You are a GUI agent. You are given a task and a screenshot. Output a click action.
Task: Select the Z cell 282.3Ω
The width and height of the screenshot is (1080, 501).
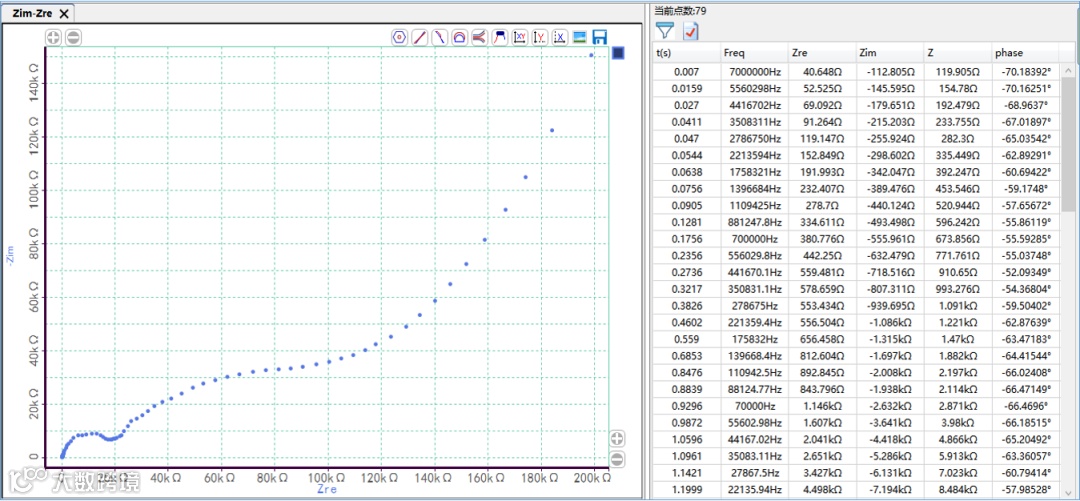point(956,140)
